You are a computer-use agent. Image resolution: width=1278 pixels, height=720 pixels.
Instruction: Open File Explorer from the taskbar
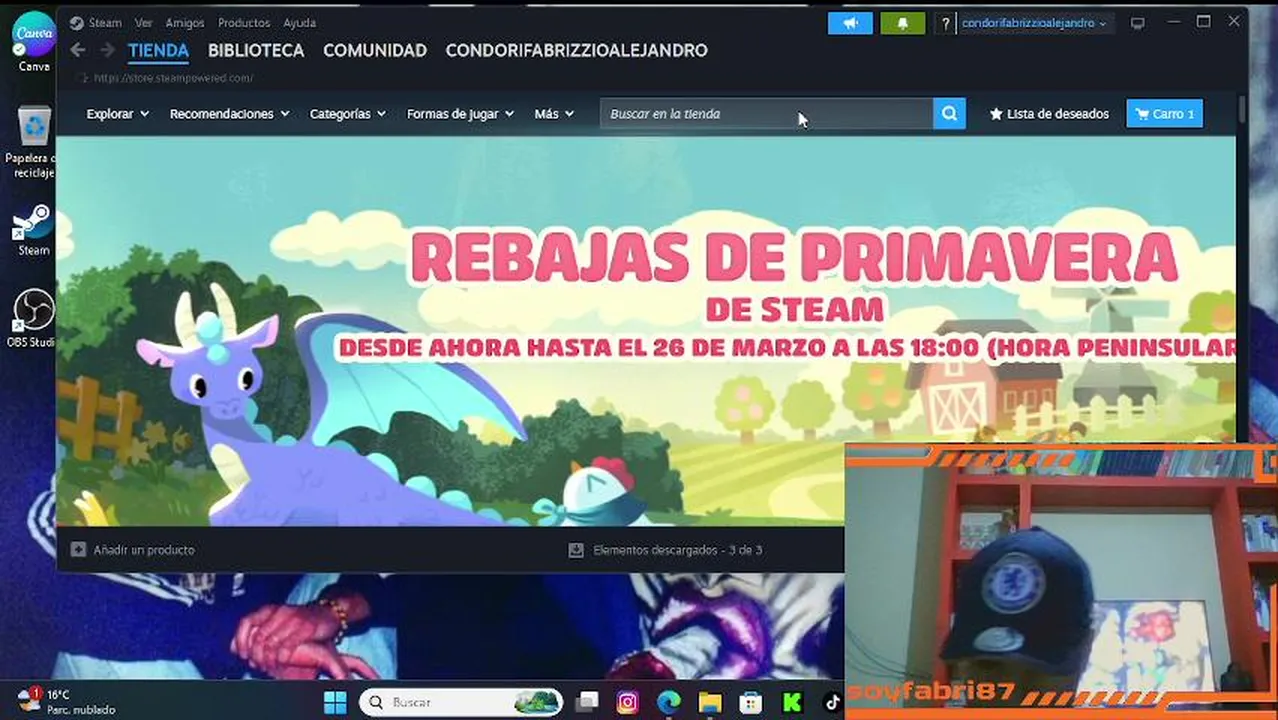click(710, 702)
